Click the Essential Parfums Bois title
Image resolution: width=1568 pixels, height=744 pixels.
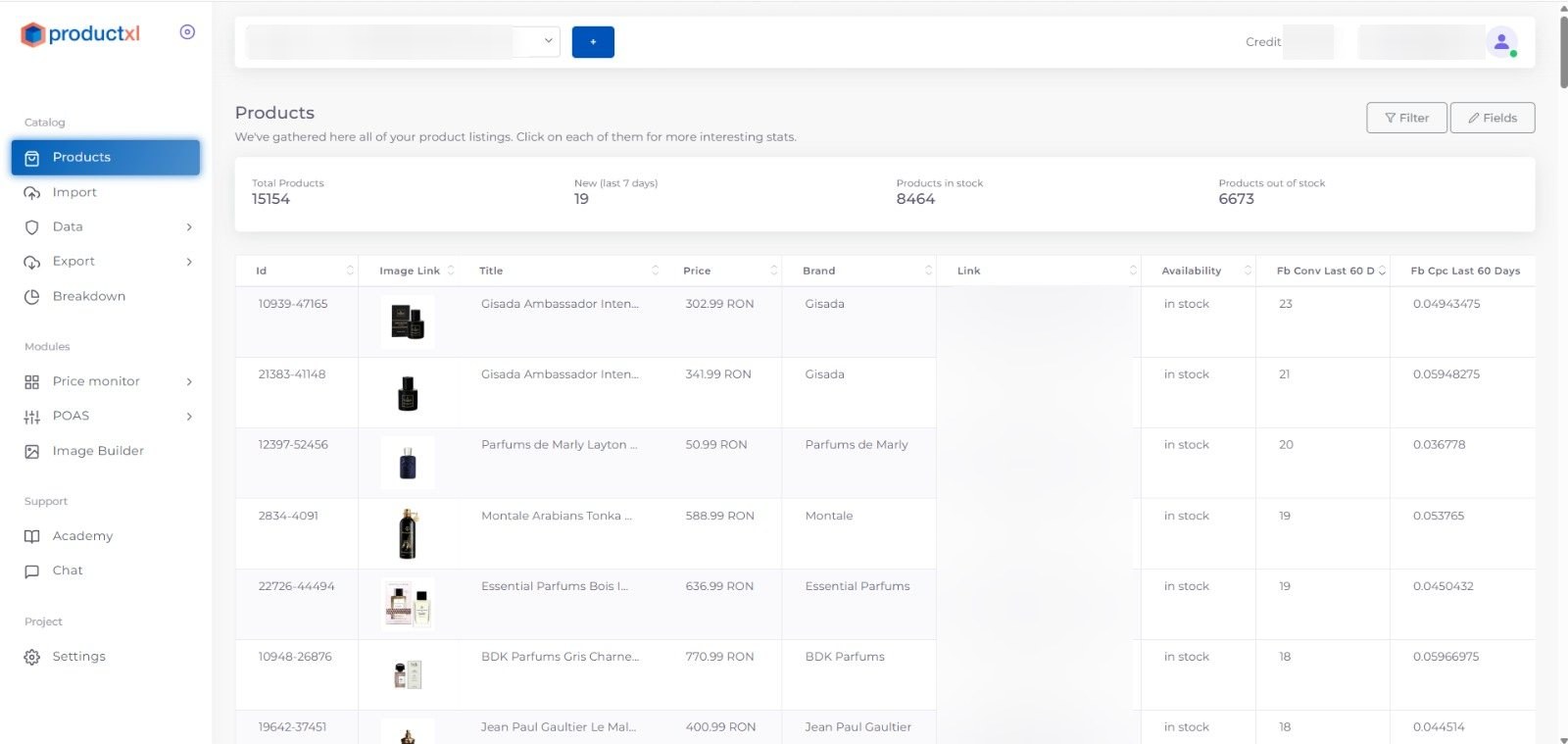tap(555, 586)
